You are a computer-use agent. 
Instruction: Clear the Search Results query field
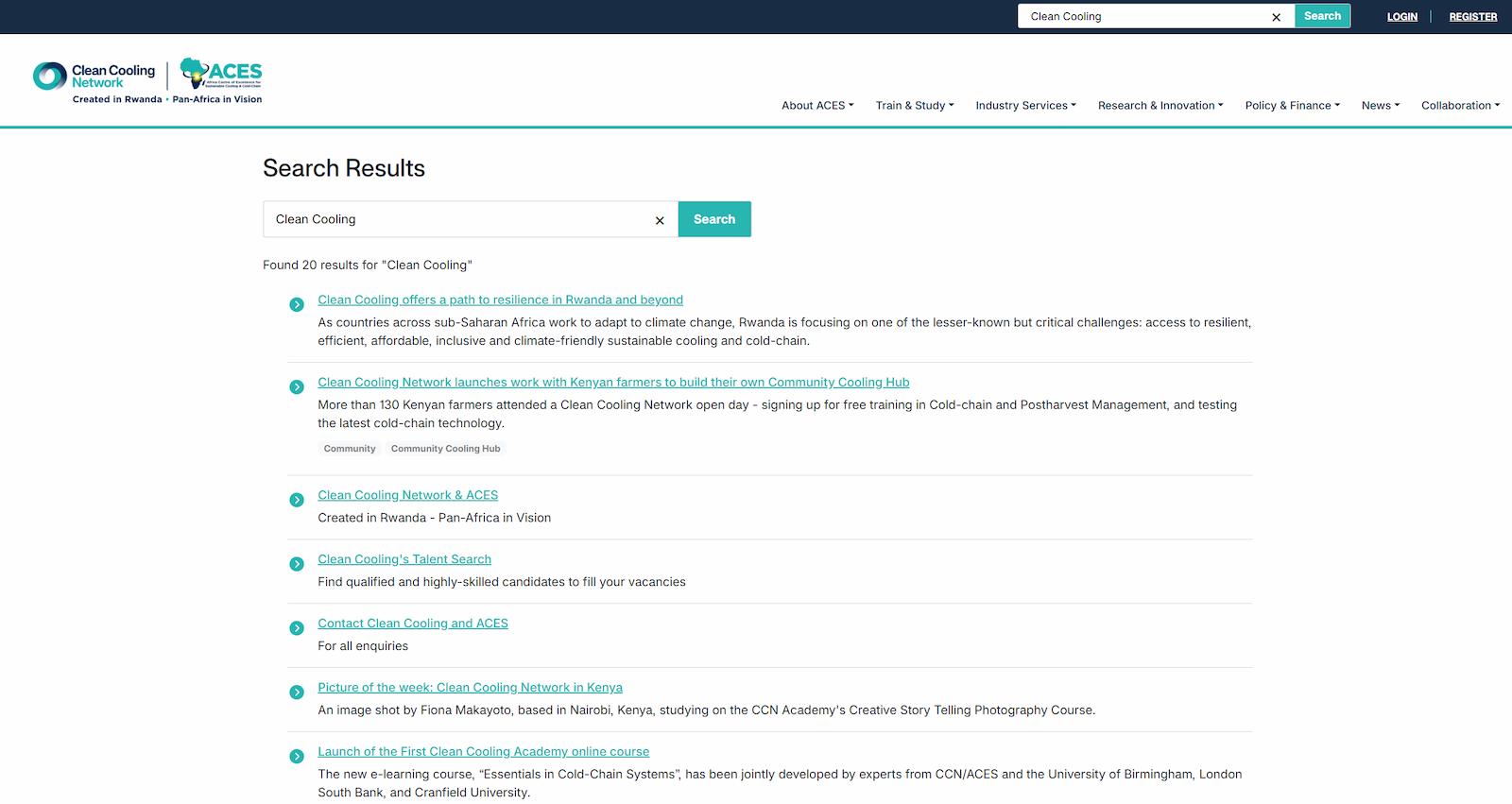660,220
